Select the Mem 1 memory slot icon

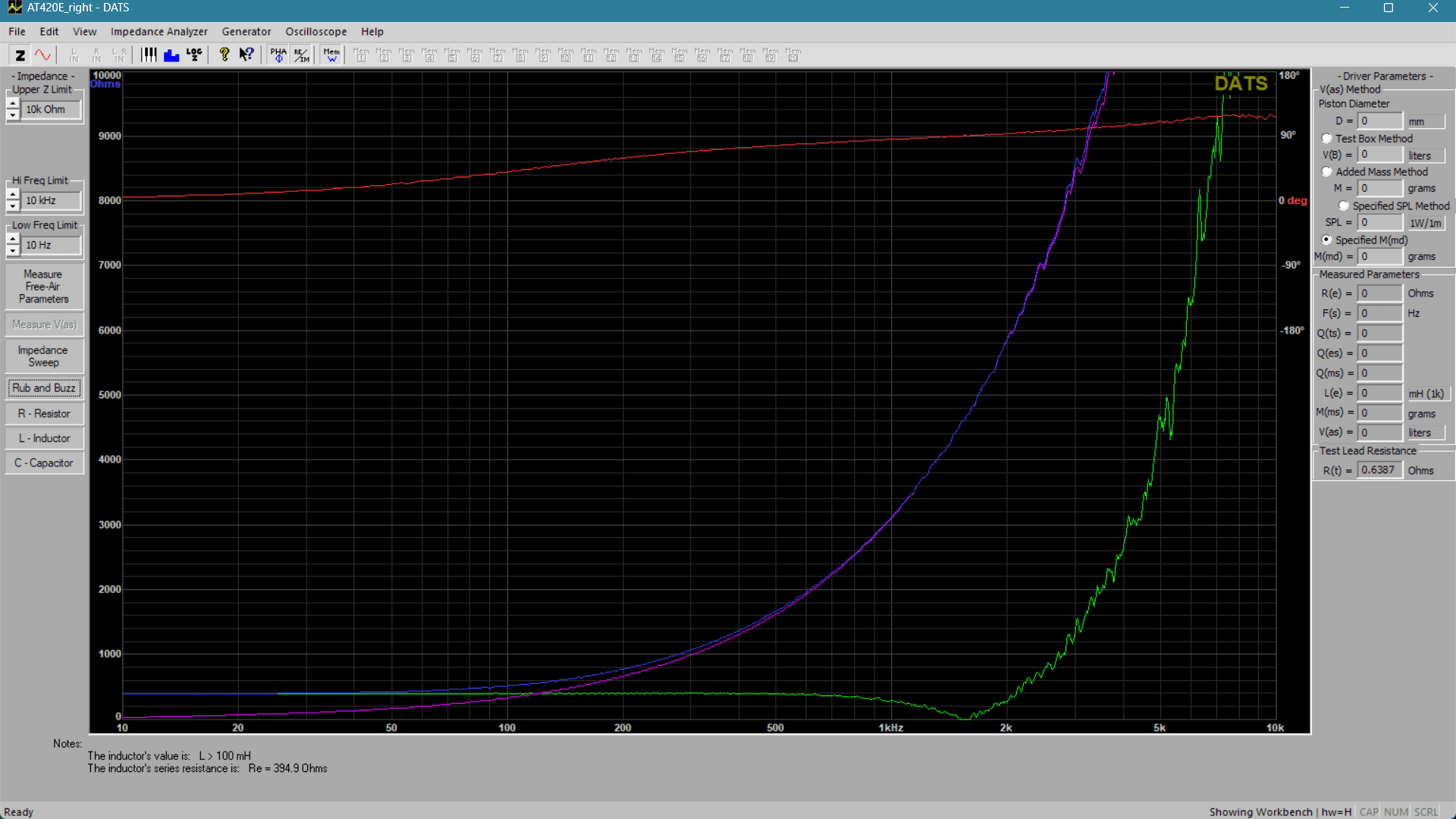coord(361,55)
